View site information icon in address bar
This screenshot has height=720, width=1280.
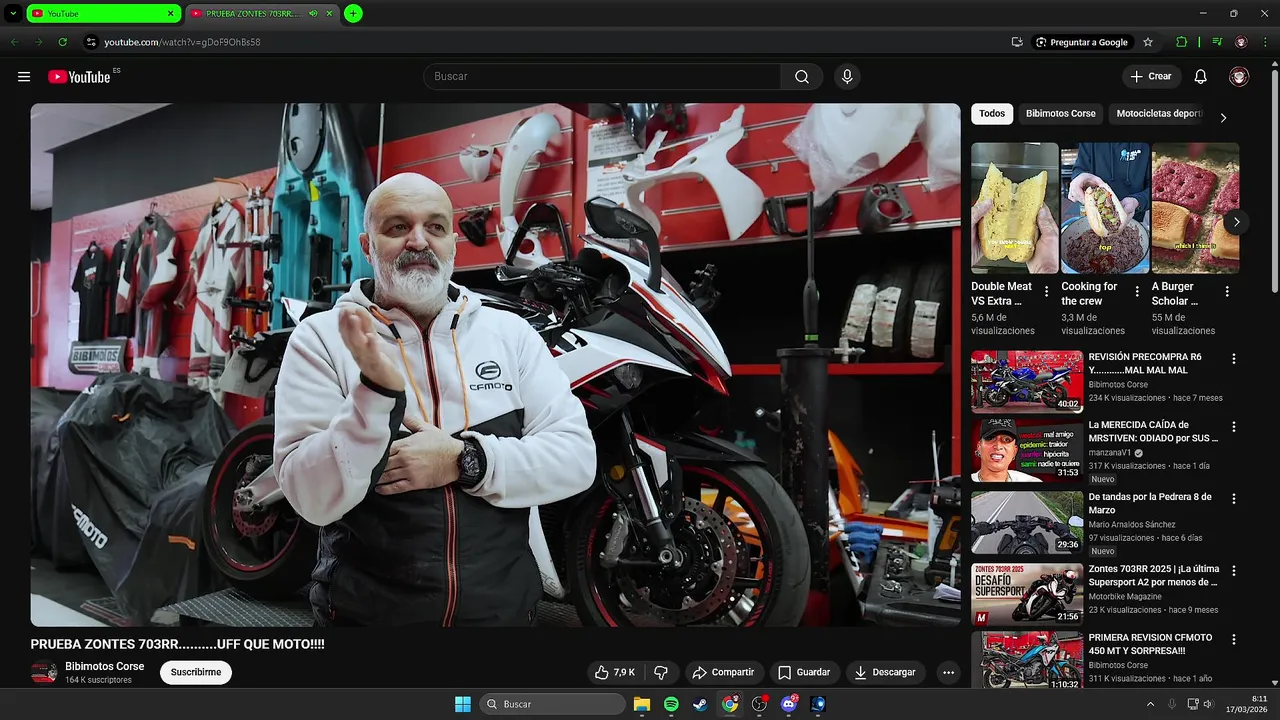click(x=91, y=42)
